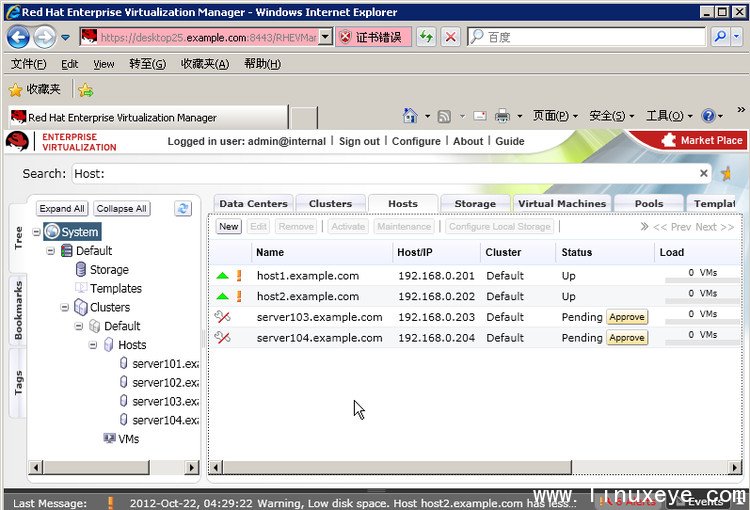Collapse the System tree node
The image size is (750, 510).
[x=36, y=232]
